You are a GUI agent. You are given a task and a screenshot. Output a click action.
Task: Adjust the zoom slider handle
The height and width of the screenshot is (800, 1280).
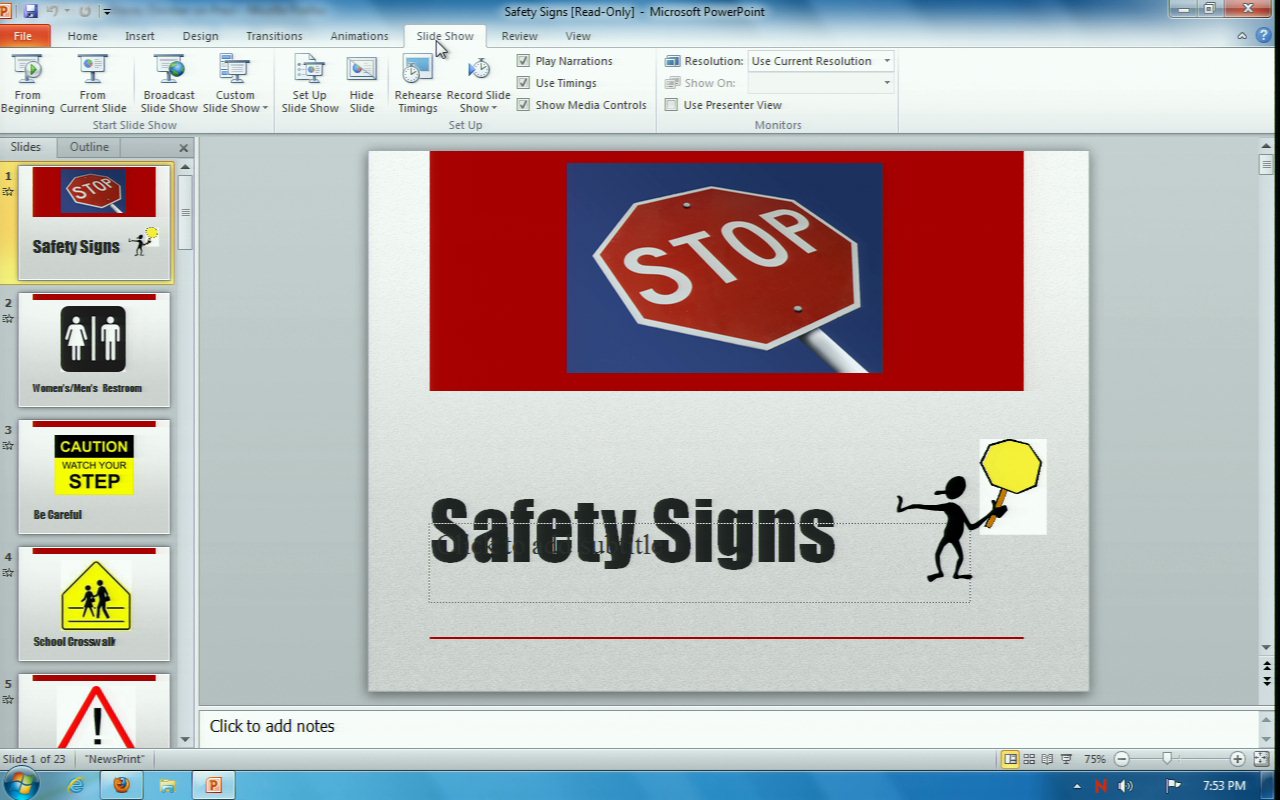(x=1166, y=759)
